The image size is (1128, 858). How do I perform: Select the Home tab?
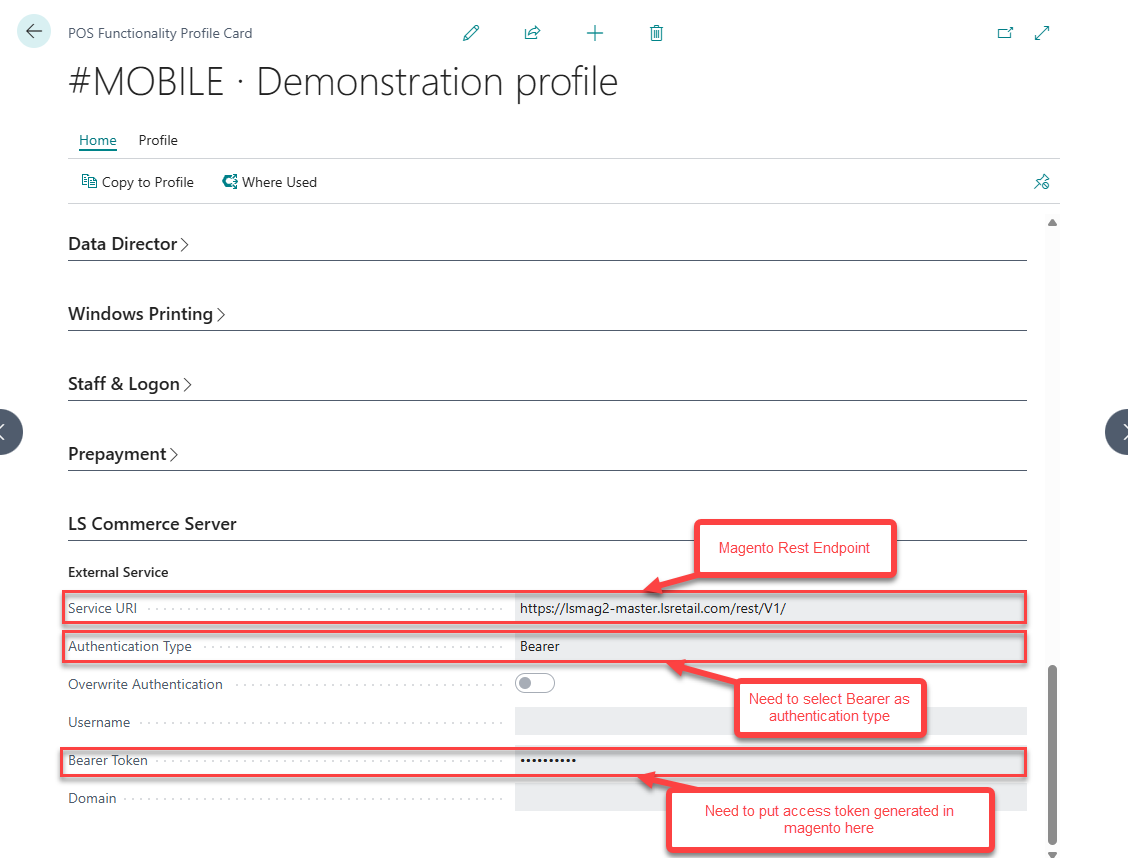coord(98,140)
